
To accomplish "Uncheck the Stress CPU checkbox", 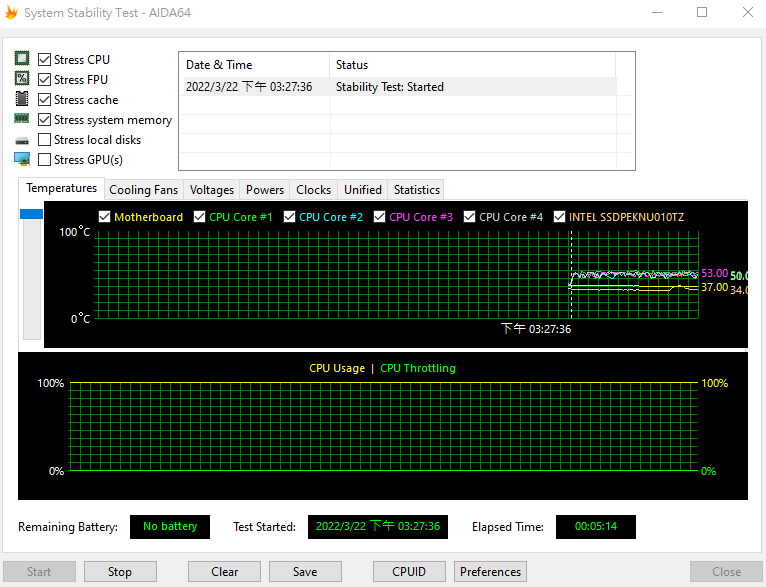I will tap(44, 60).
